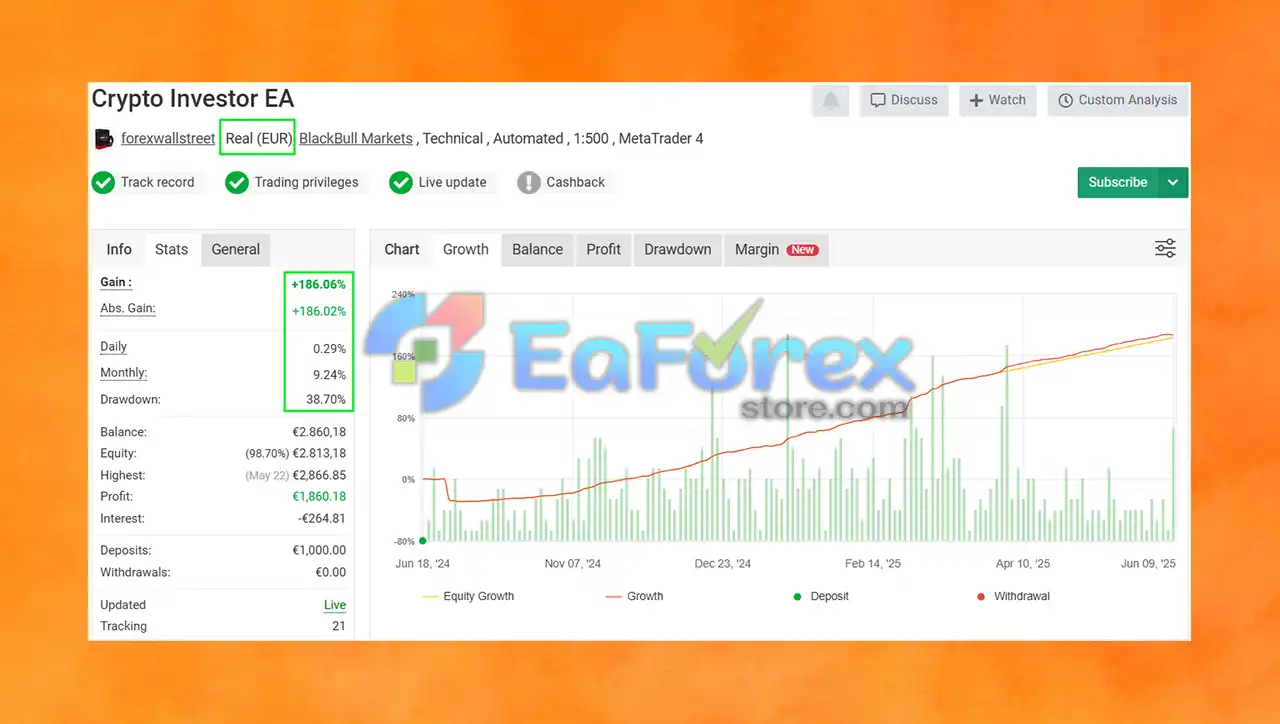Open Custom Analysis
The image size is (1280, 724).
1118,100
